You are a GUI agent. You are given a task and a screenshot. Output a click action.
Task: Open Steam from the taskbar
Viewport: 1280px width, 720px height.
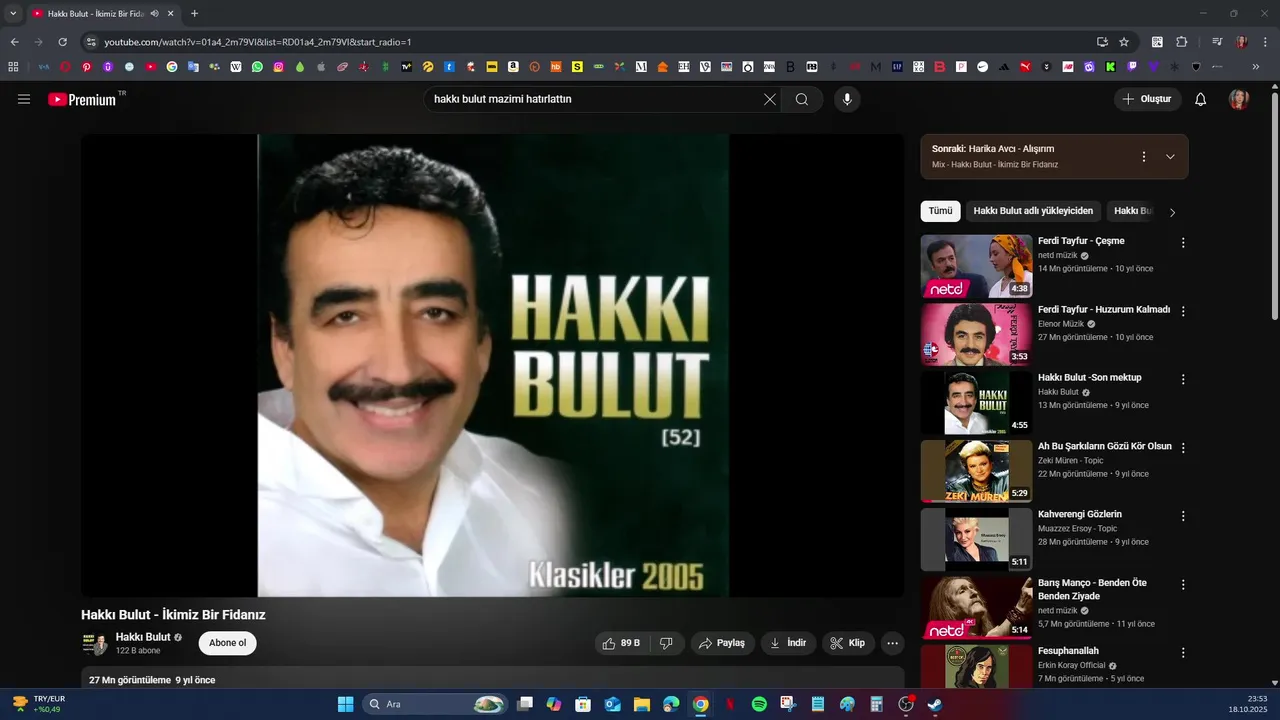(934, 704)
